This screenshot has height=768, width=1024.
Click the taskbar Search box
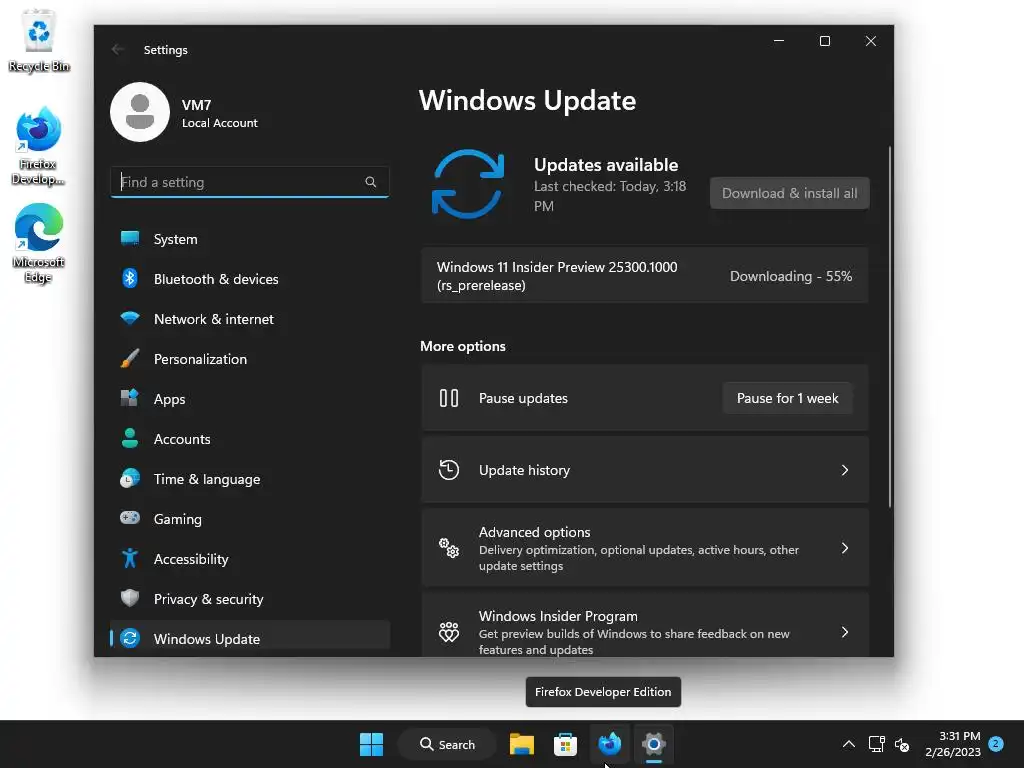pyautogui.click(x=447, y=744)
